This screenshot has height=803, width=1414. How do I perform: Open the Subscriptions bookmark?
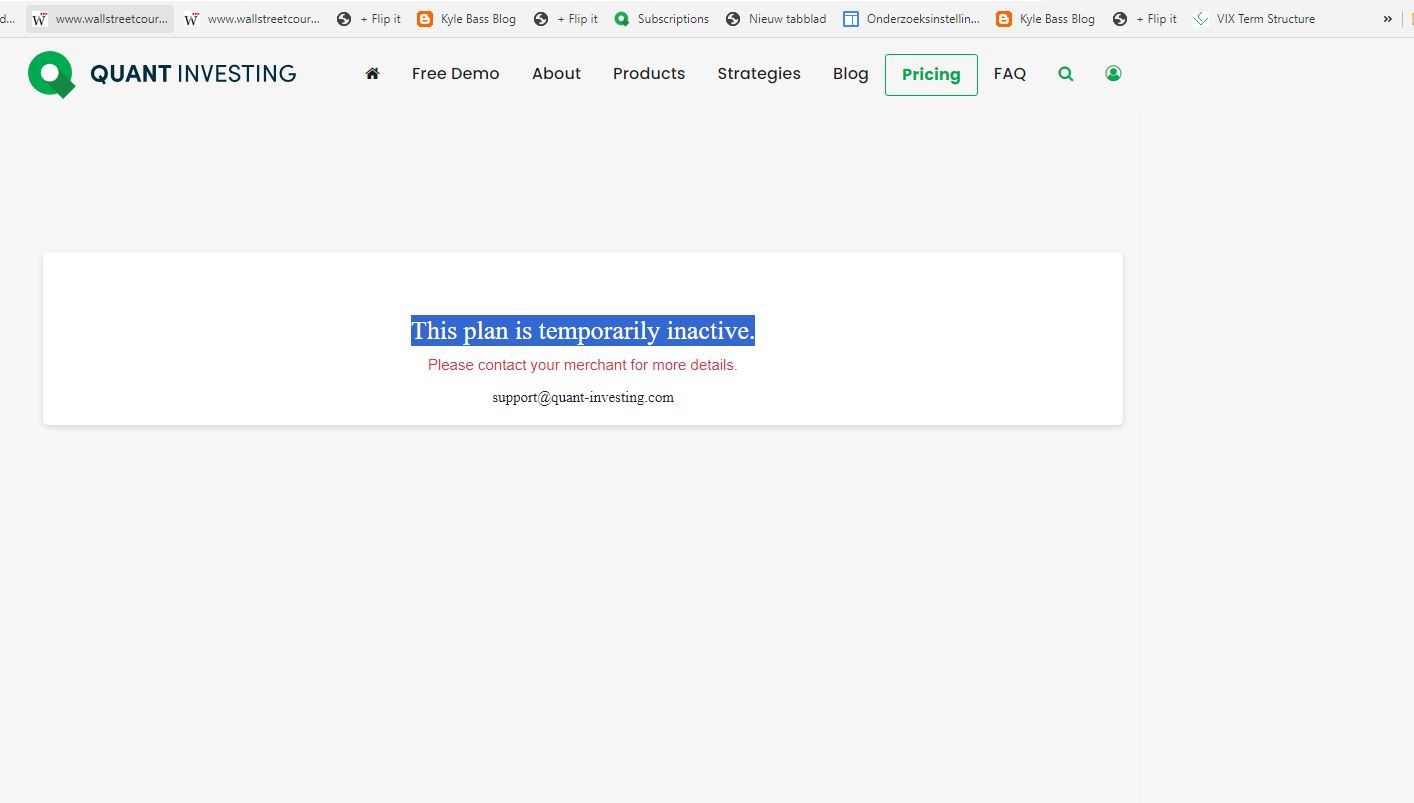662,19
